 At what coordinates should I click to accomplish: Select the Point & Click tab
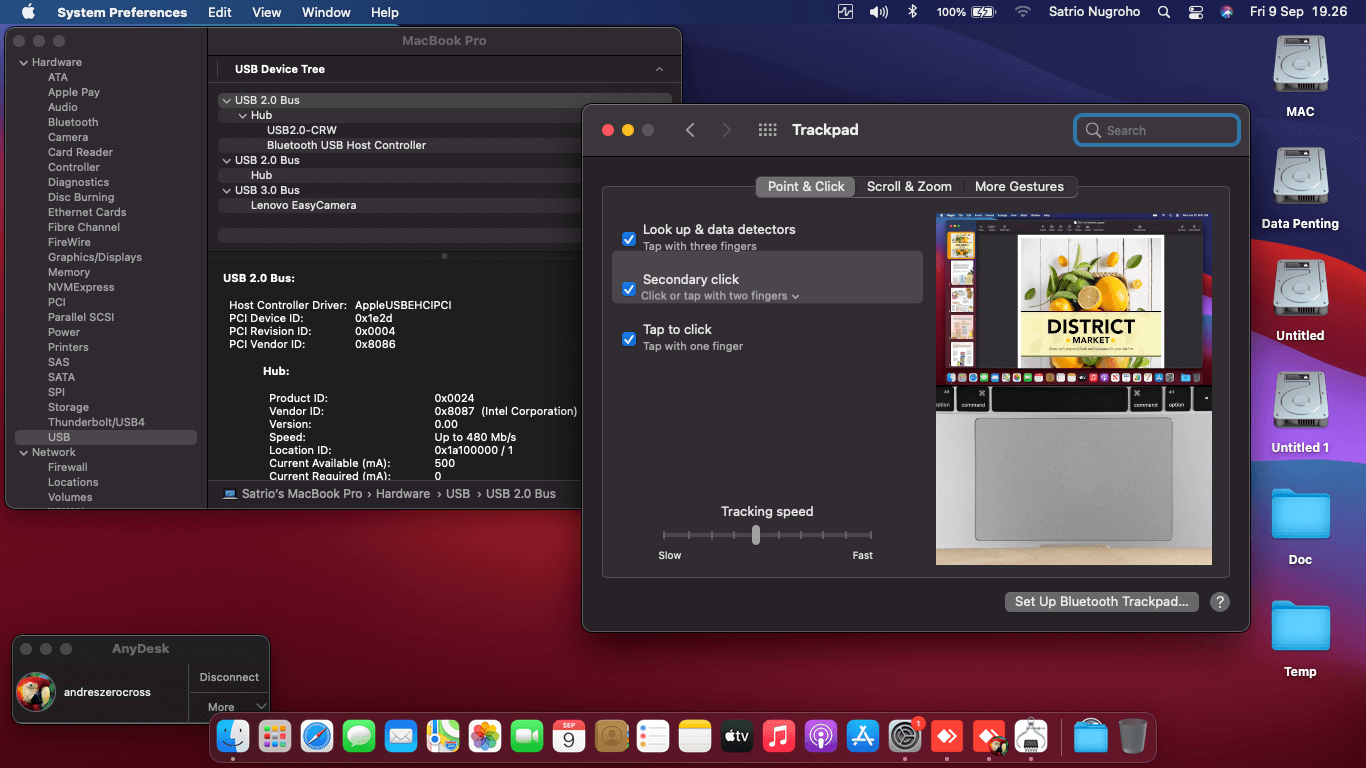[806, 186]
